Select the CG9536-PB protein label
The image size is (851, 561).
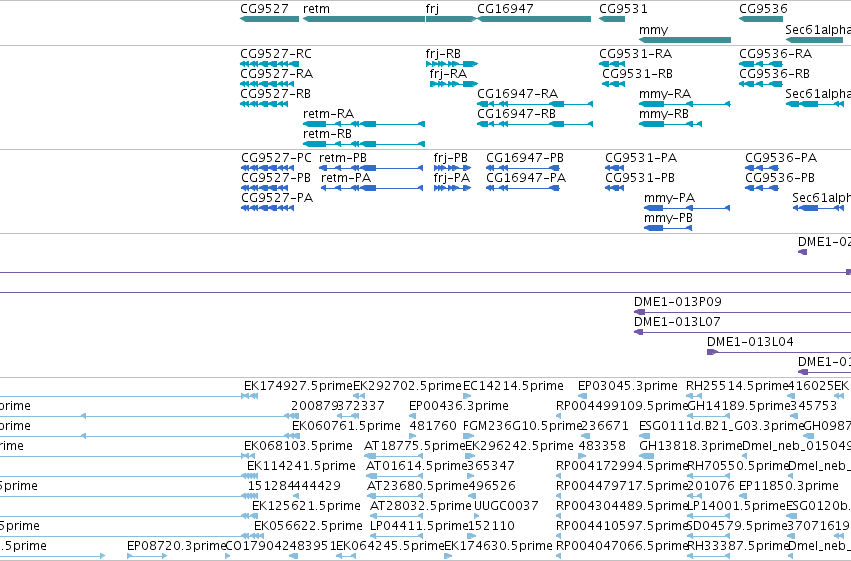tap(780, 178)
